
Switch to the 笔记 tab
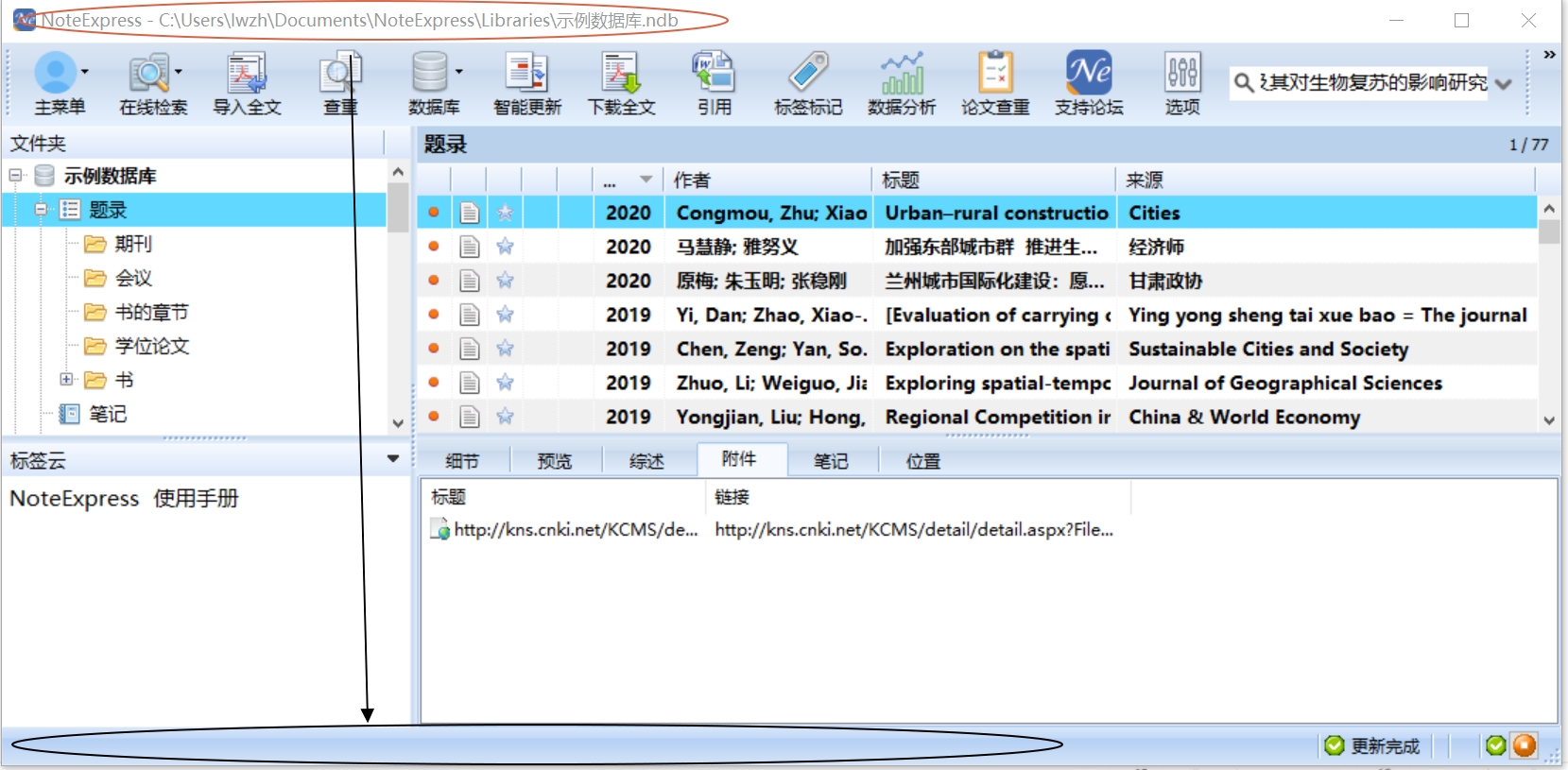click(832, 461)
